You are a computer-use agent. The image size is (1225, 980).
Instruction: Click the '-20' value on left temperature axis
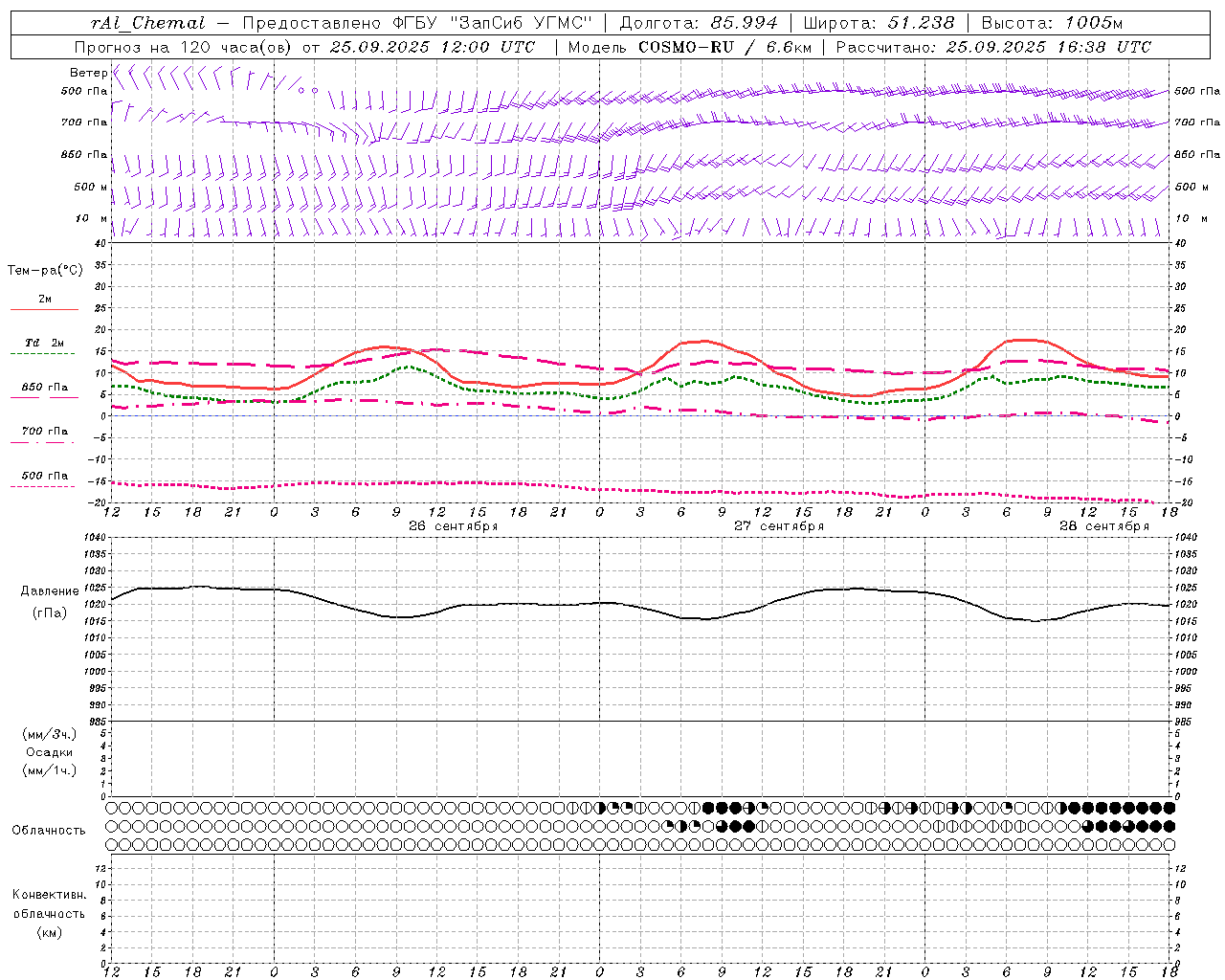[98, 503]
